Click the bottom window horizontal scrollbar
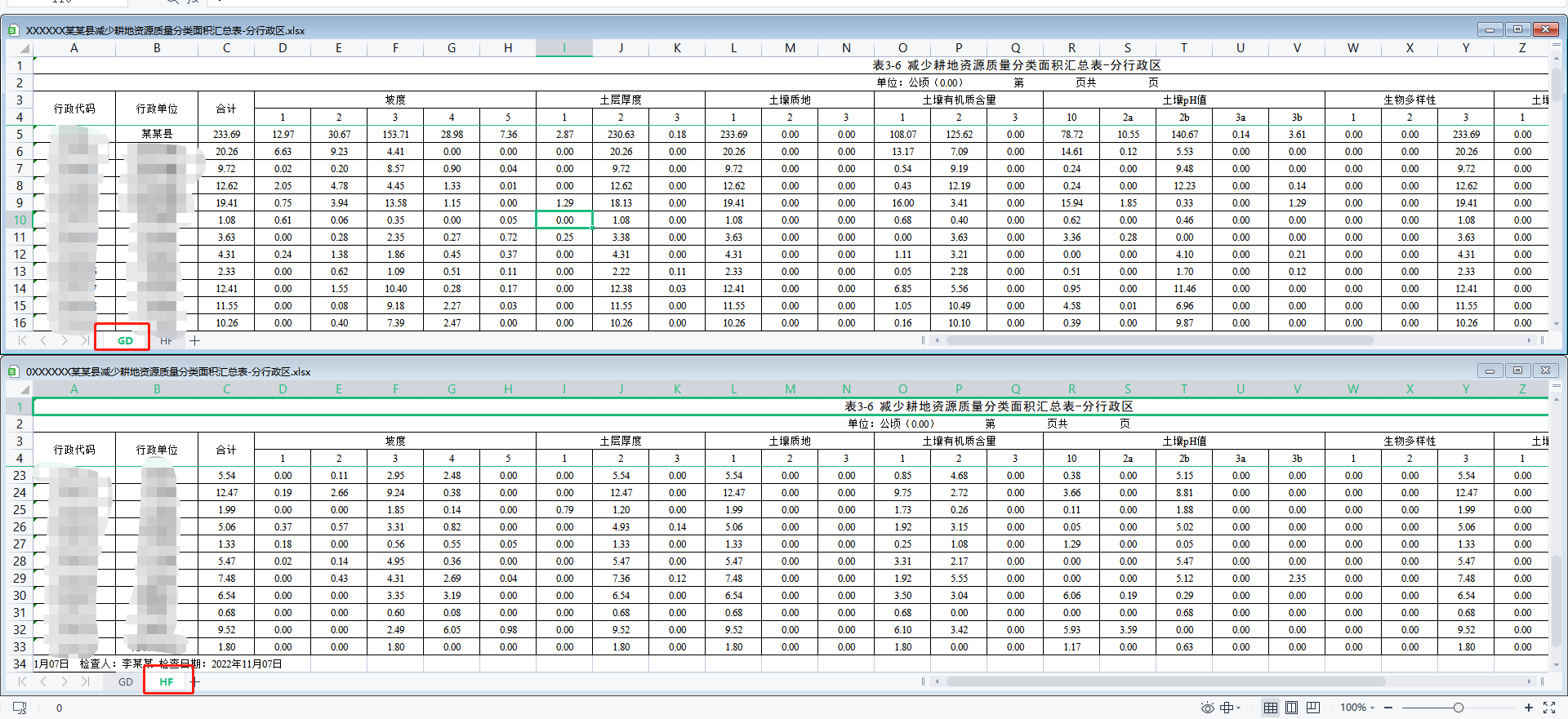The width and height of the screenshot is (1568, 719). 1165,681
